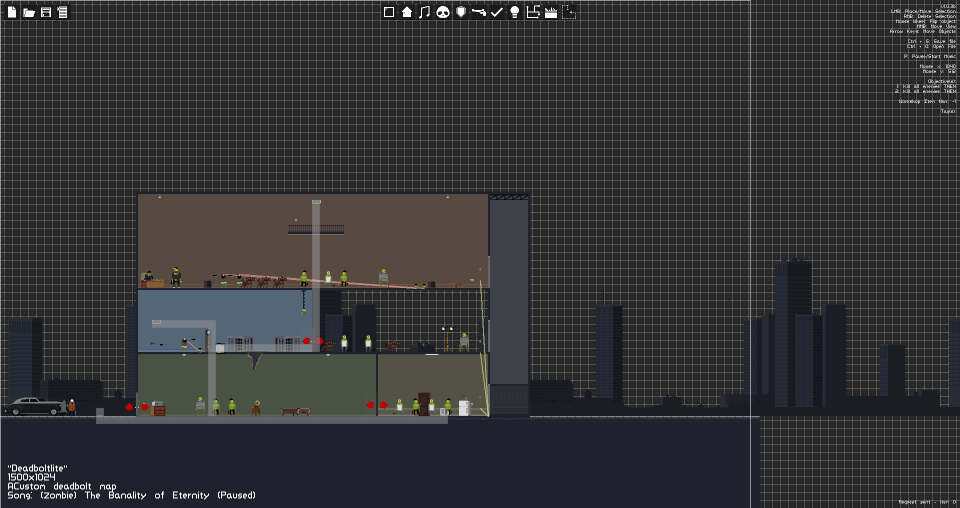Click the Workshop Item Num text
Image resolution: width=960 pixels, height=508 pixels.
(x=927, y=101)
